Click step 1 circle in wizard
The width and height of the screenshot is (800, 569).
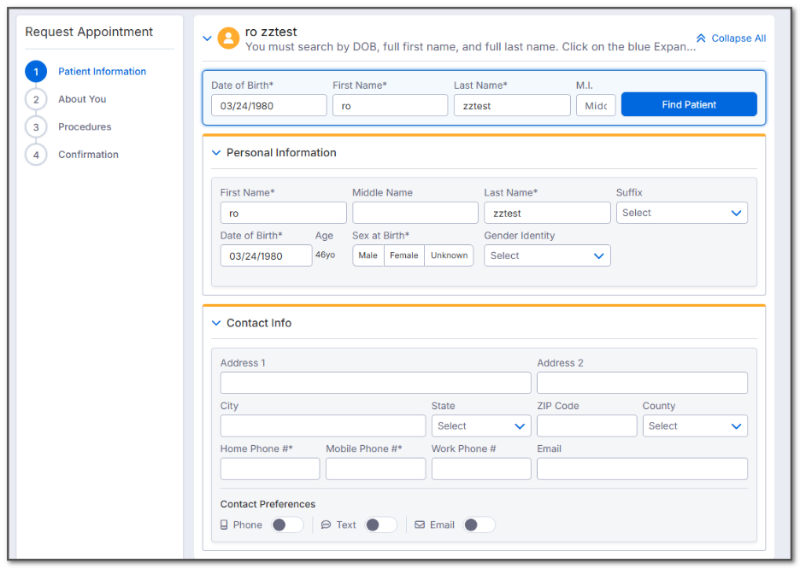pos(36,71)
